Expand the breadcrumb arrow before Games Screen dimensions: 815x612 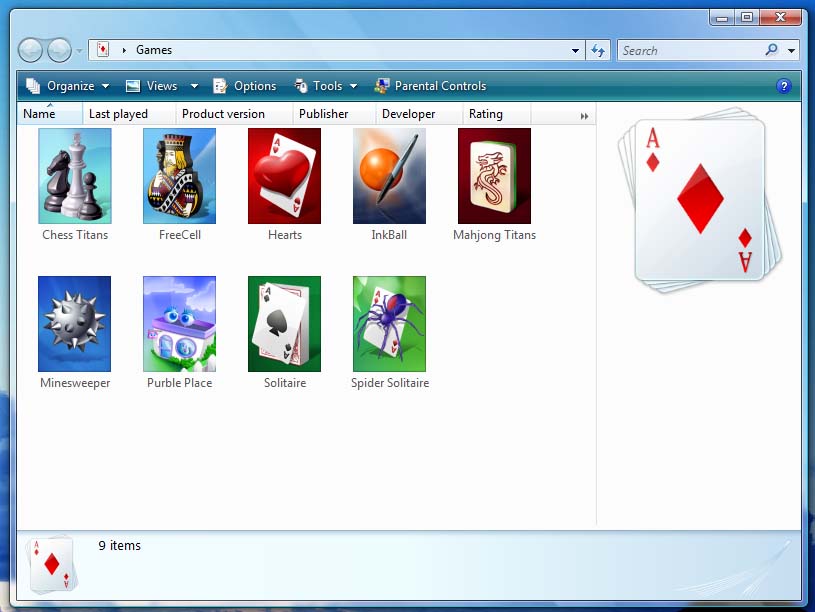click(124, 50)
